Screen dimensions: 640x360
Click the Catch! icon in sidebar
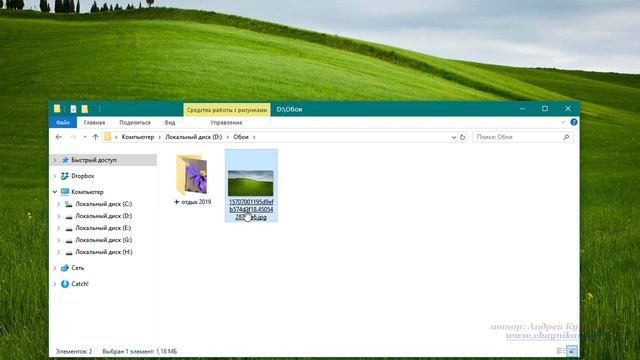tap(65, 284)
